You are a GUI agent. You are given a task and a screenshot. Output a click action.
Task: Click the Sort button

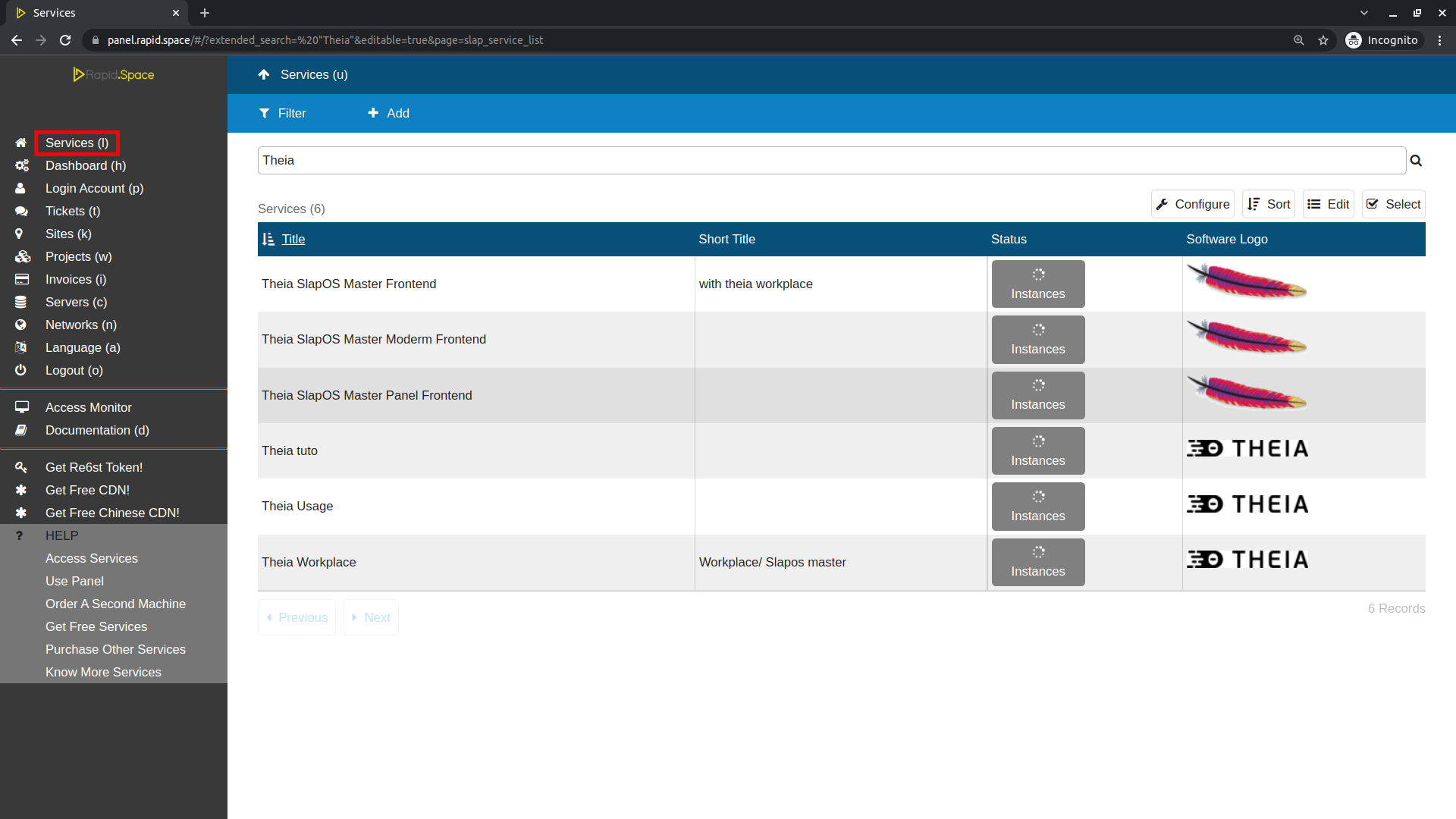point(1268,204)
